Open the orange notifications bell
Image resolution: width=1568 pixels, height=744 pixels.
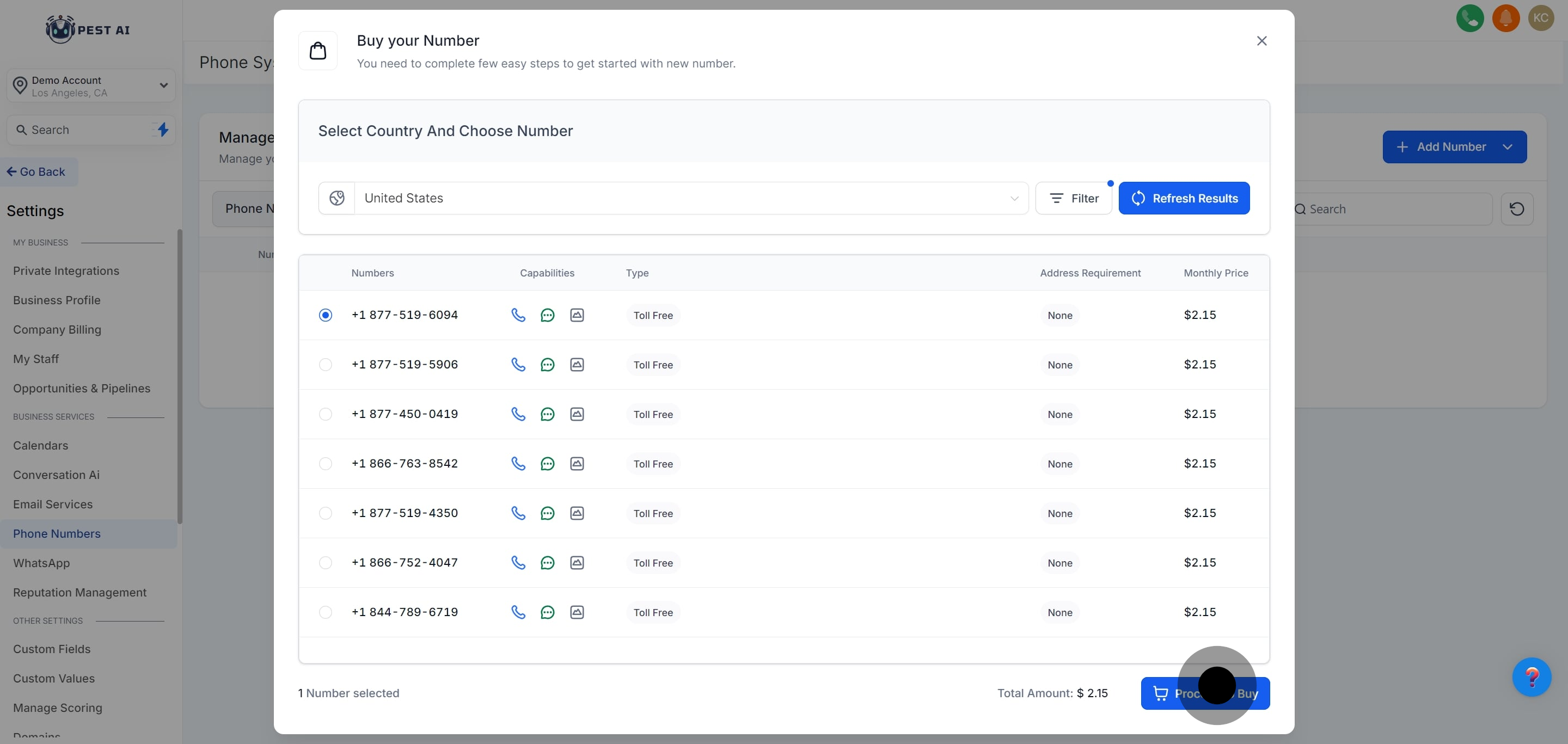[x=1505, y=17]
